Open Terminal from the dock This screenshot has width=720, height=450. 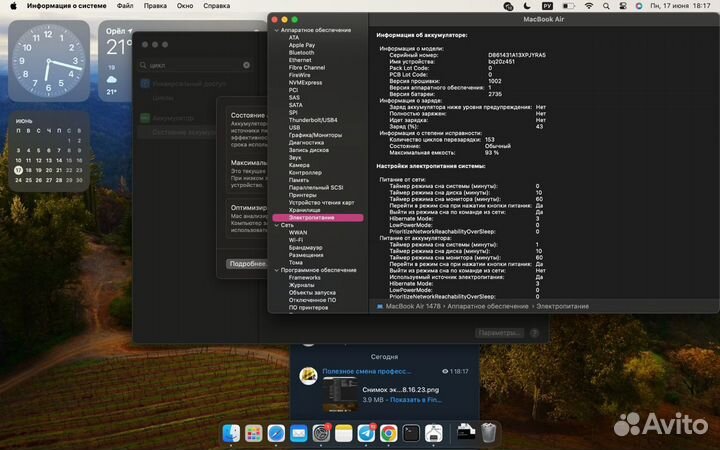pyautogui.click(x=411, y=433)
